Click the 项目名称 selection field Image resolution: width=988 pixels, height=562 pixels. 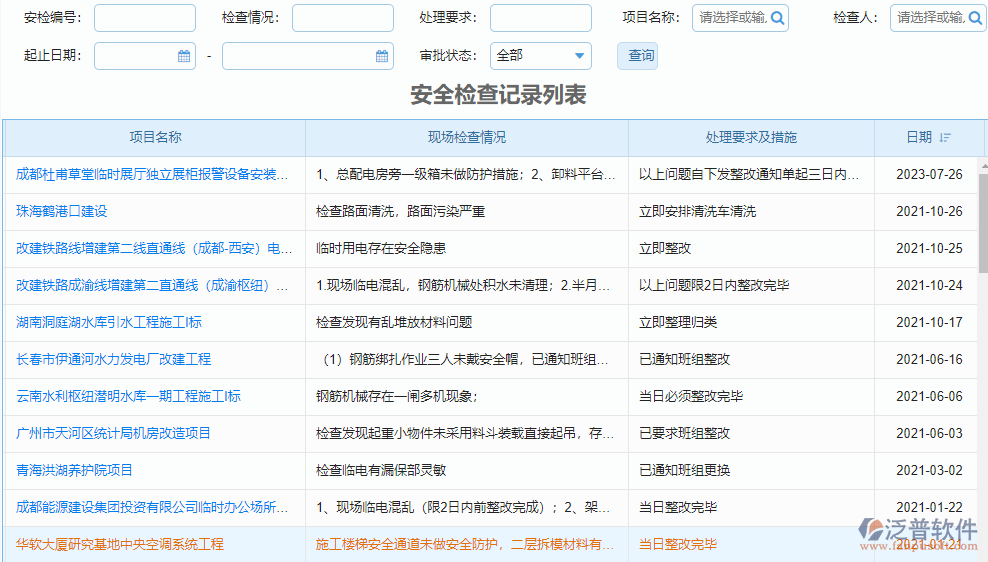click(740, 18)
